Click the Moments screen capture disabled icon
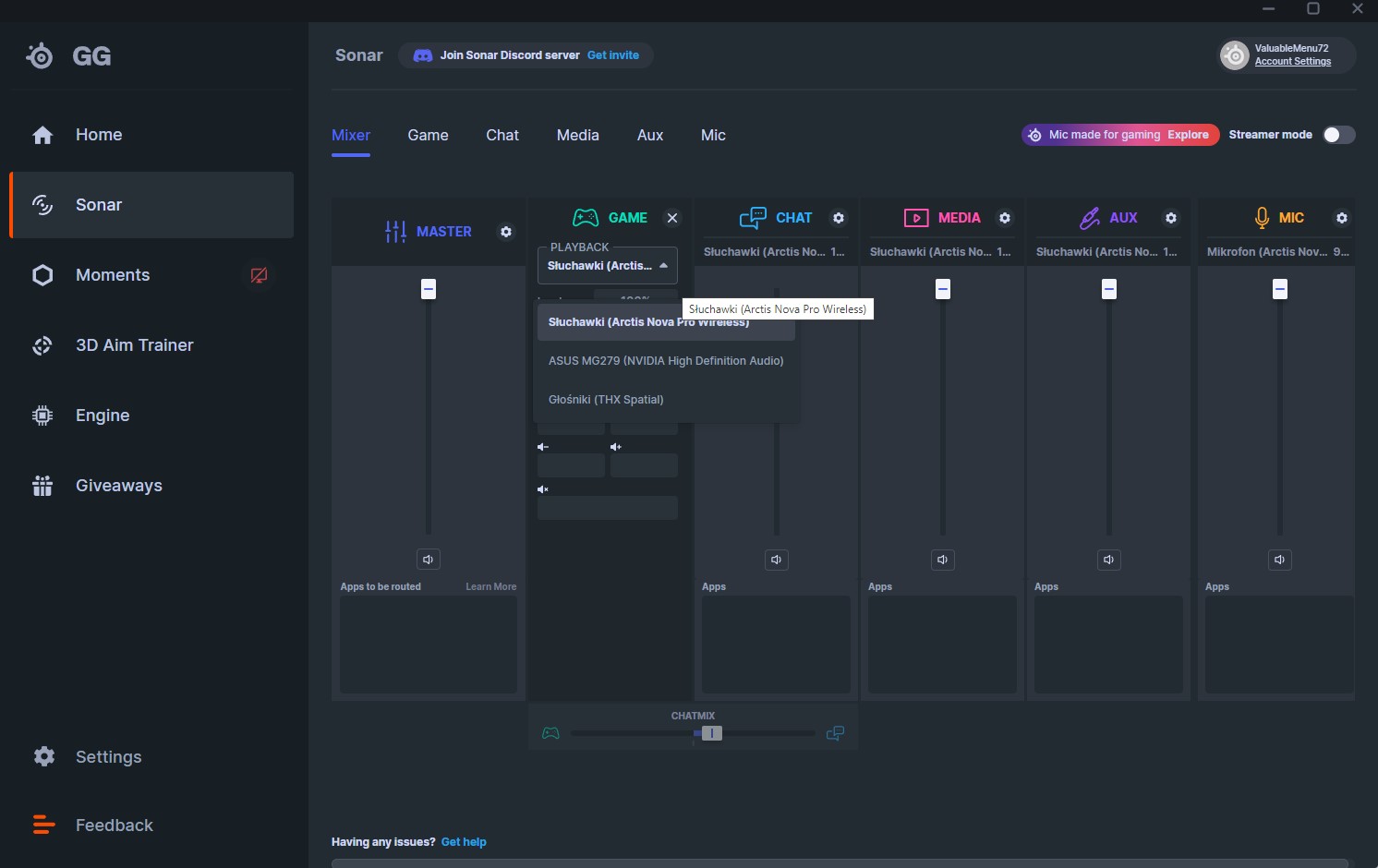Image resolution: width=1378 pixels, height=868 pixels. pos(260,275)
